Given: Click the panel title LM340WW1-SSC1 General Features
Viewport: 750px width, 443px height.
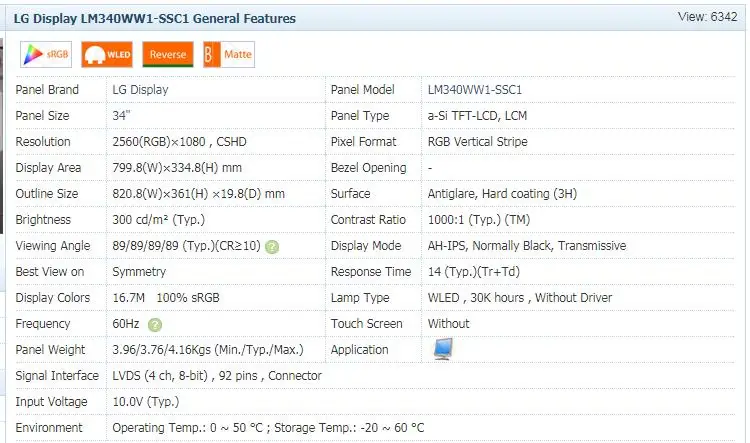Looking at the screenshot, I should point(154,19).
